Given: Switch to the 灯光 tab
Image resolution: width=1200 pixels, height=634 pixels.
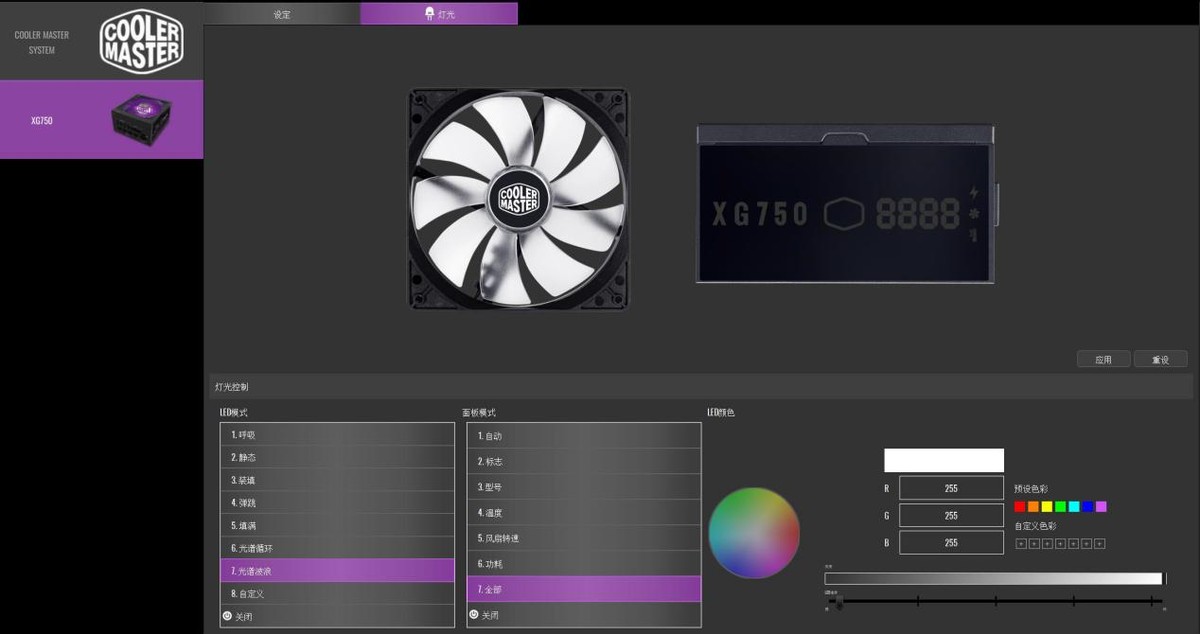Looking at the screenshot, I should tap(439, 14).
